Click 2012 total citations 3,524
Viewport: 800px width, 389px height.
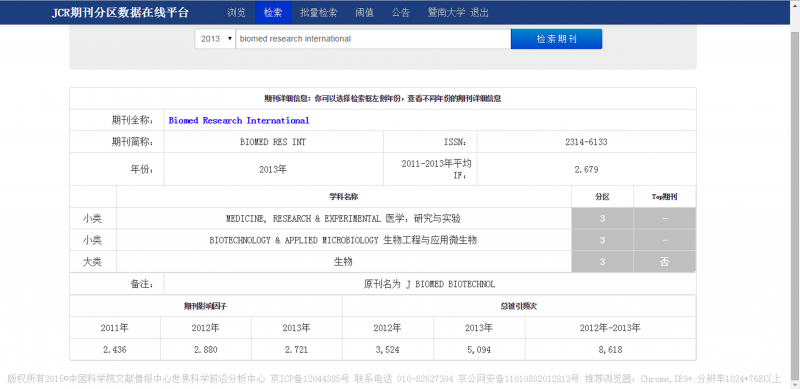pyautogui.click(x=388, y=350)
